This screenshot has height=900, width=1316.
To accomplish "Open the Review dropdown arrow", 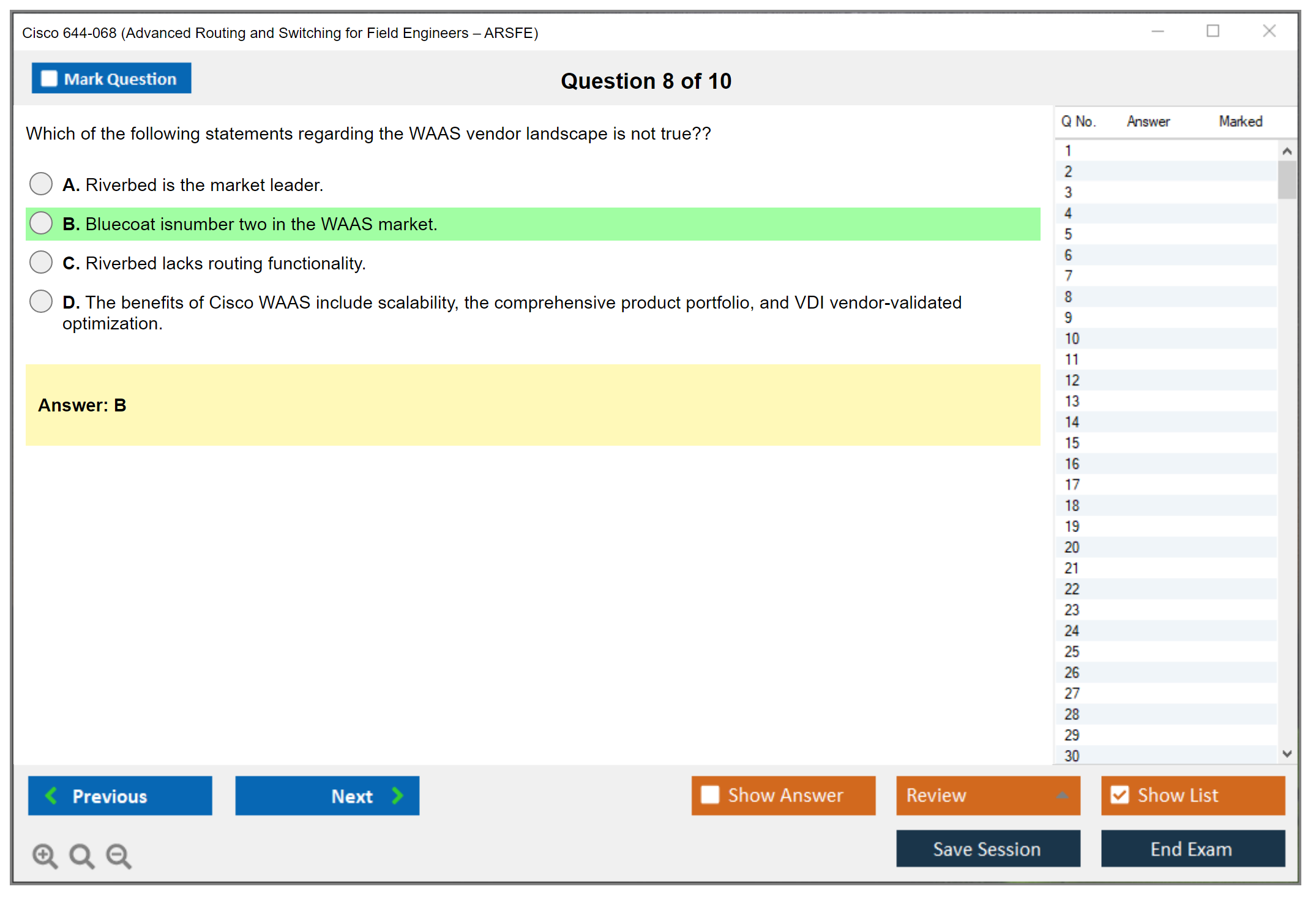I will (1062, 795).
